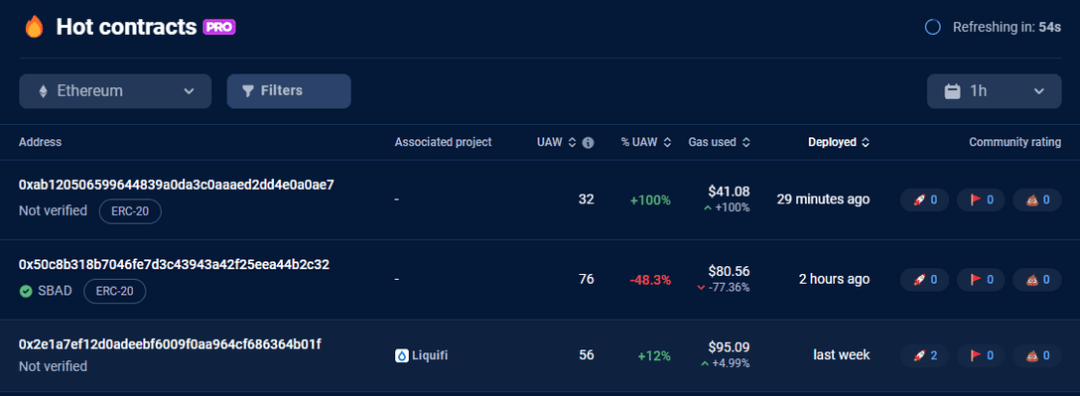Image resolution: width=1080 pixels, height=396 pixels.
Task: Click the purple PRO badge
Action: [220, 27]
